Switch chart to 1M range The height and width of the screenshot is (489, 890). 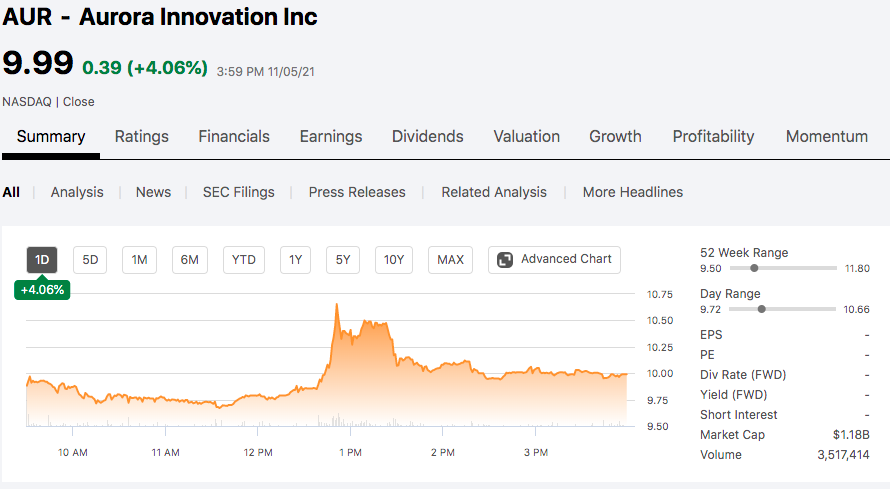coord(139,260)
